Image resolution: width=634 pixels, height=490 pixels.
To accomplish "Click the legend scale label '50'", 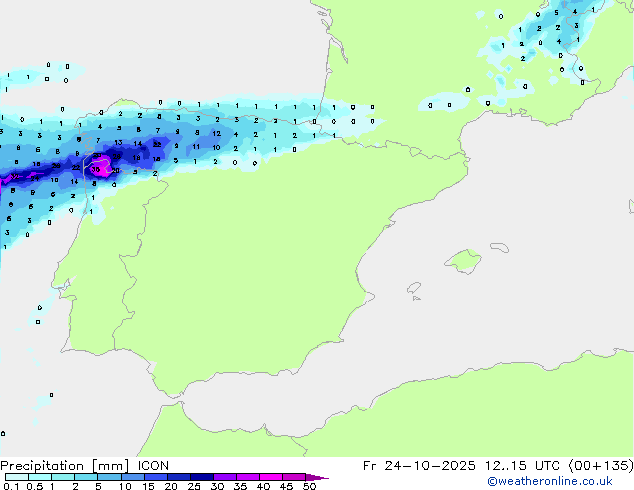I will pyautogui.click(x=309, y=486).
